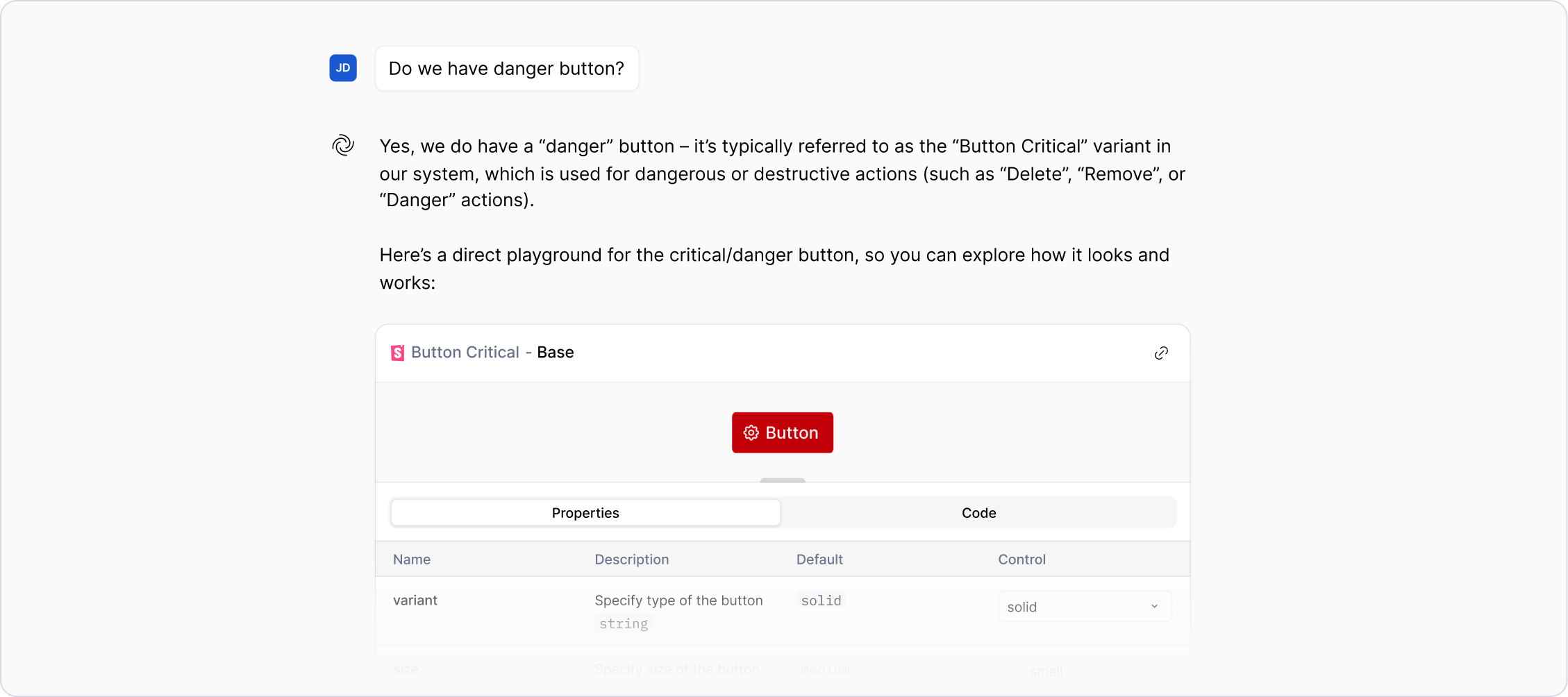
Task: Click the dropdown chevron in the Control column
Action: [1155, 606]
